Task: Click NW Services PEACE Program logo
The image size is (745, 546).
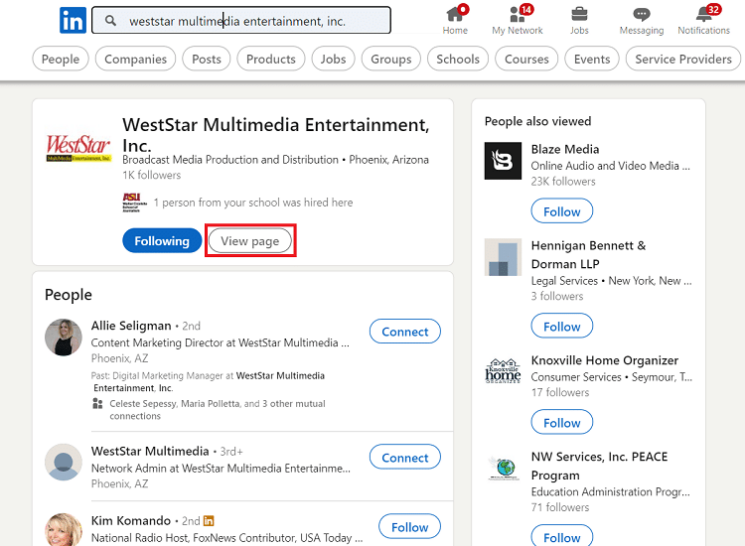Action: [x=503, y=468]
